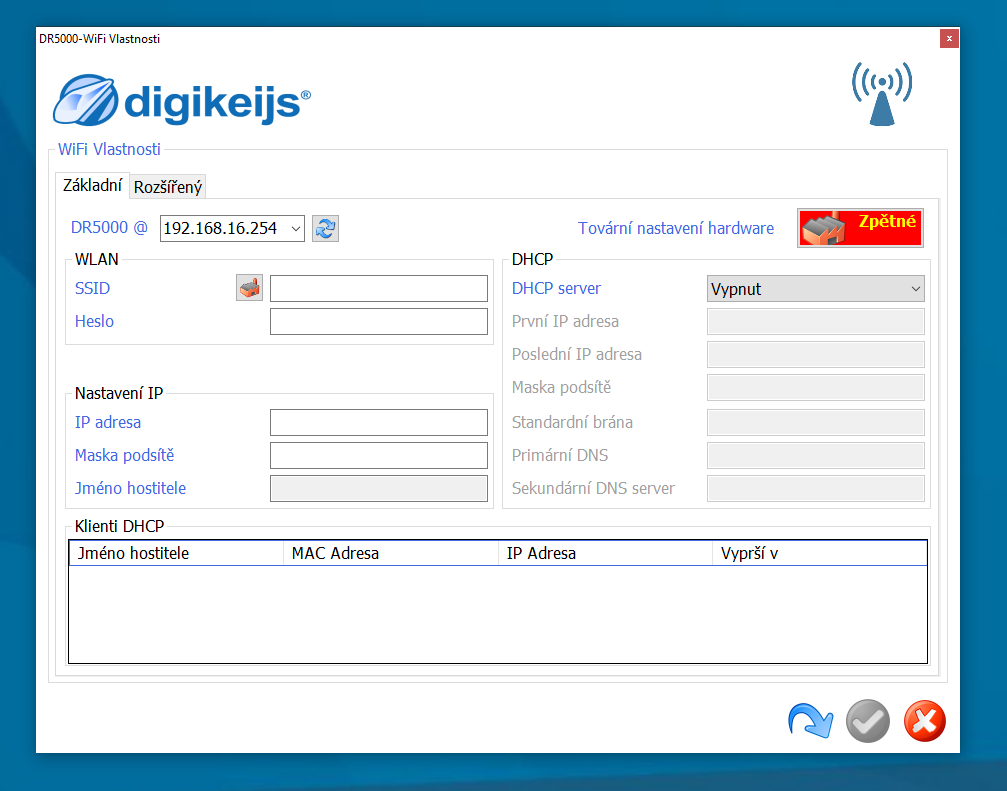The width and height of the screenshot is (1007, 791).
Task: Click the digikeijs logo
Action: click(x=182, y=101)
